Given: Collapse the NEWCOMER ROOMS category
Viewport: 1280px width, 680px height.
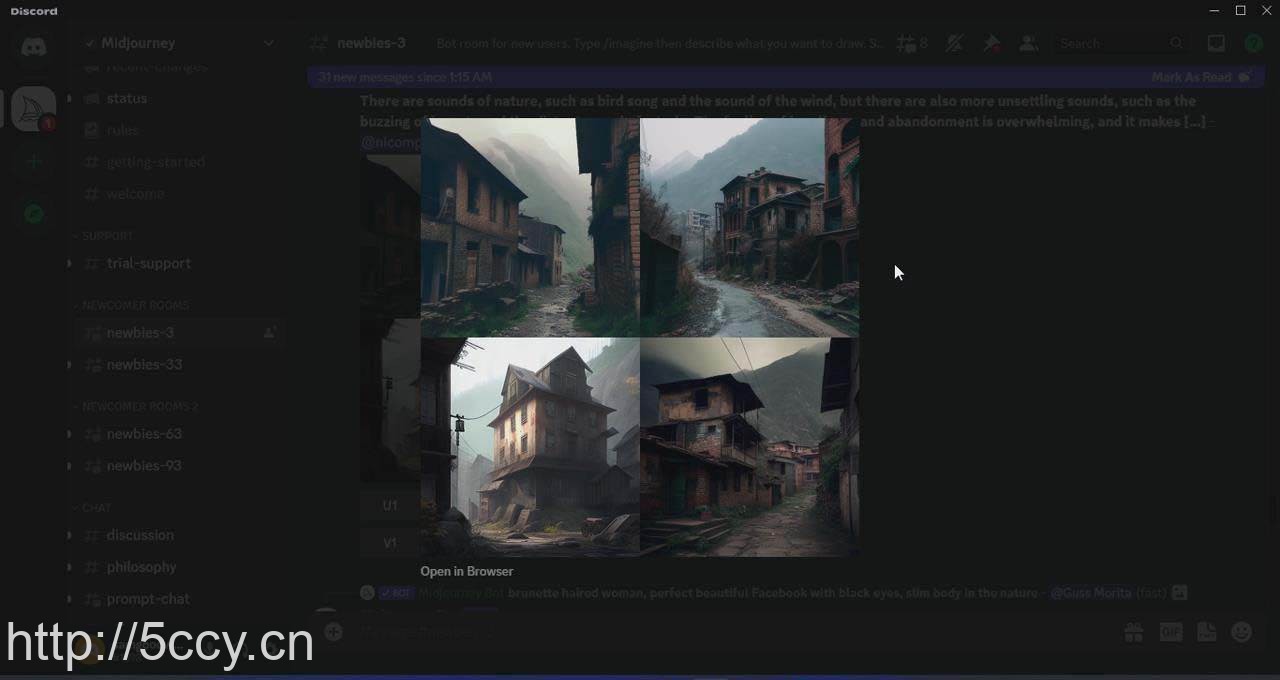Looking at the screenshot, I should pos(134,305).
